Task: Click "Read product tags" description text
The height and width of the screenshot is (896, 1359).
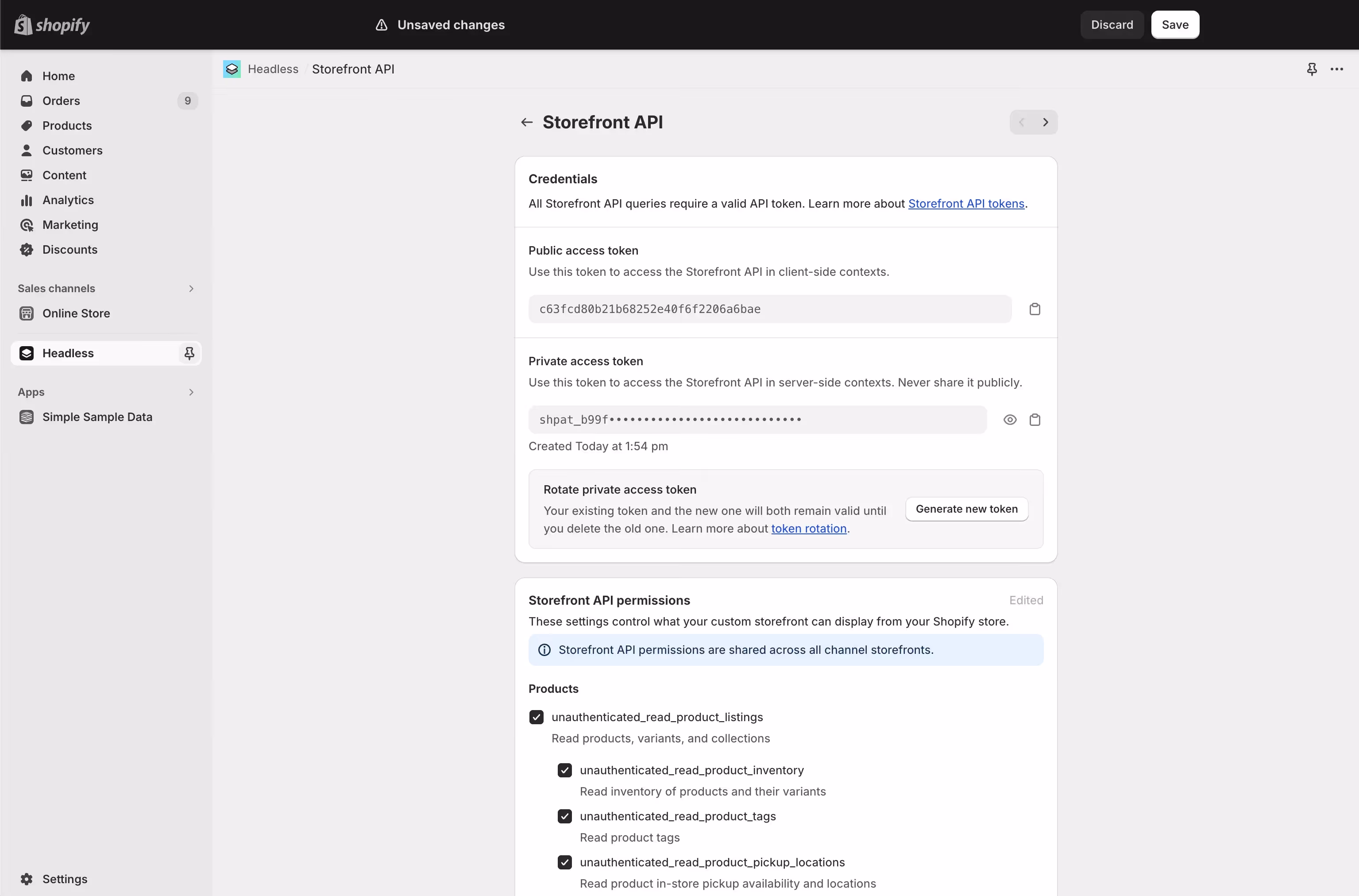Action: click(x=629, y=838)
